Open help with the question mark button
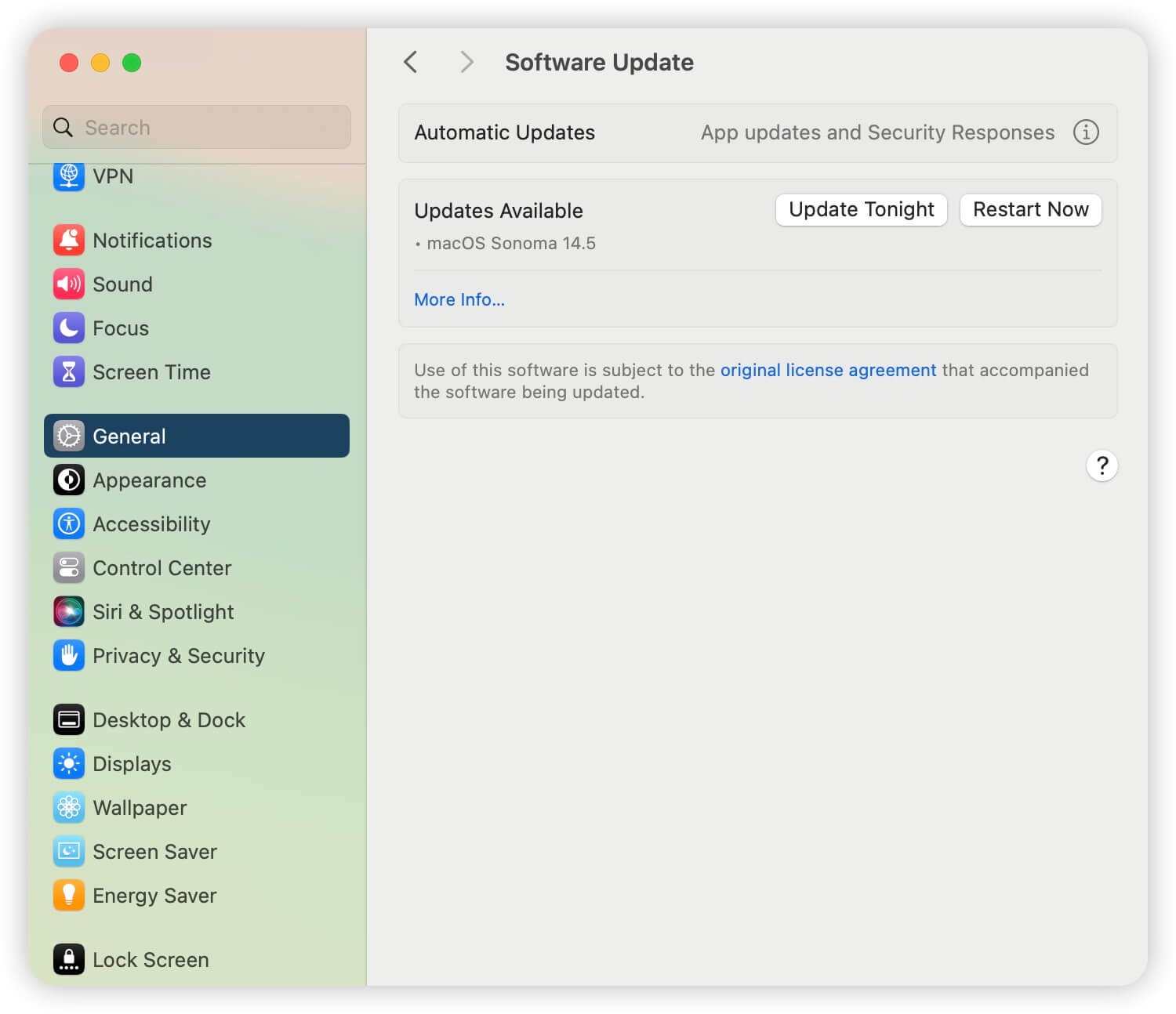This screenshot has height=1014, width=1176. (x=1102, y=466)
